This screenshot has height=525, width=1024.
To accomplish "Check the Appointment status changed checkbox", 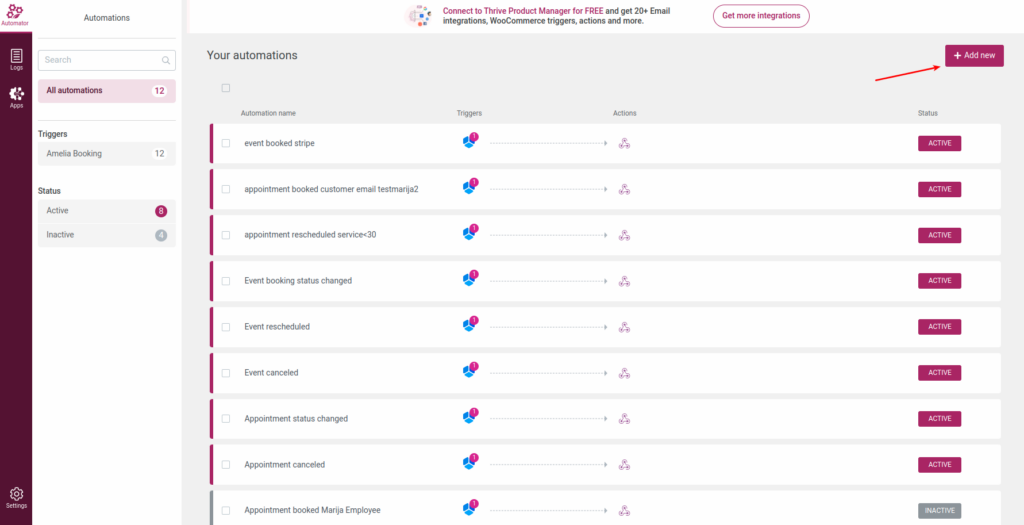I will click(226, 419).
